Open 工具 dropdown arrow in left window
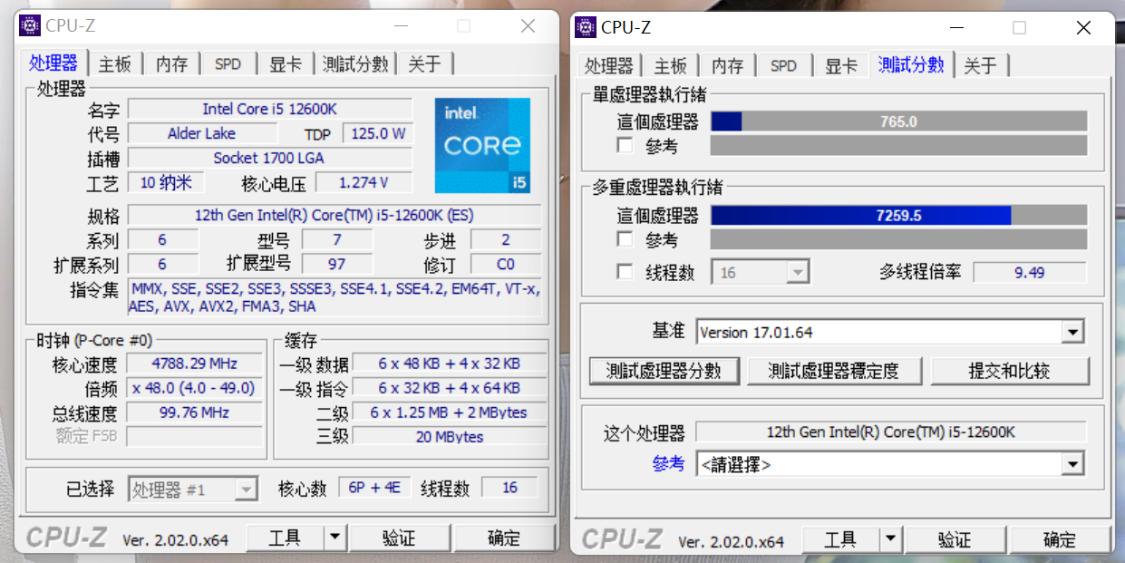 click(334, 537)
